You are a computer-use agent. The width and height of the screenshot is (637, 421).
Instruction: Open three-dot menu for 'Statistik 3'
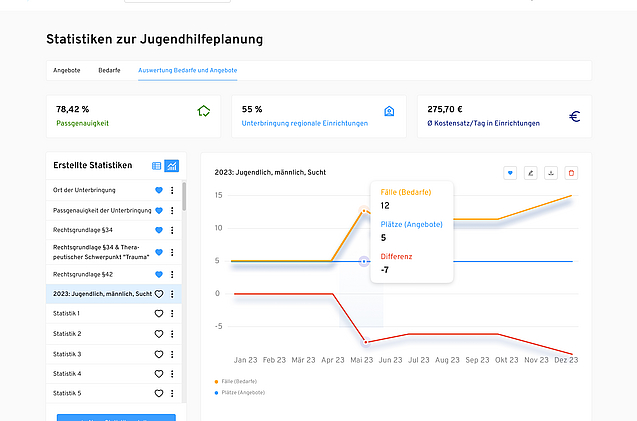(x=172, y=355)
